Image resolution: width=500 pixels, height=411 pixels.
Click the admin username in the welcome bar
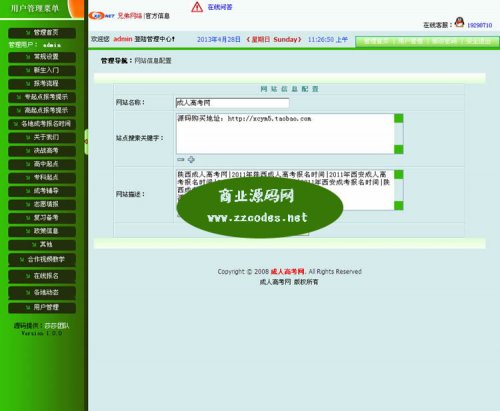click(123, 39)
